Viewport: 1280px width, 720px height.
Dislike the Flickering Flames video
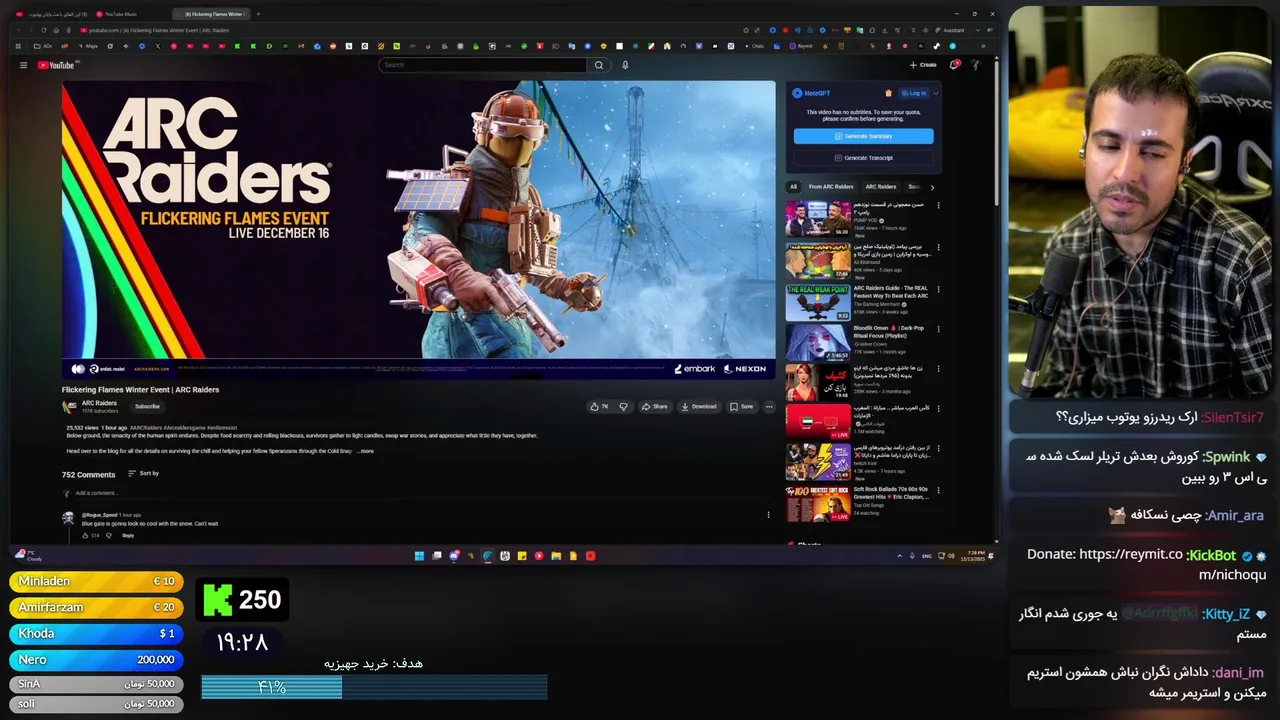tap(623, 407)
